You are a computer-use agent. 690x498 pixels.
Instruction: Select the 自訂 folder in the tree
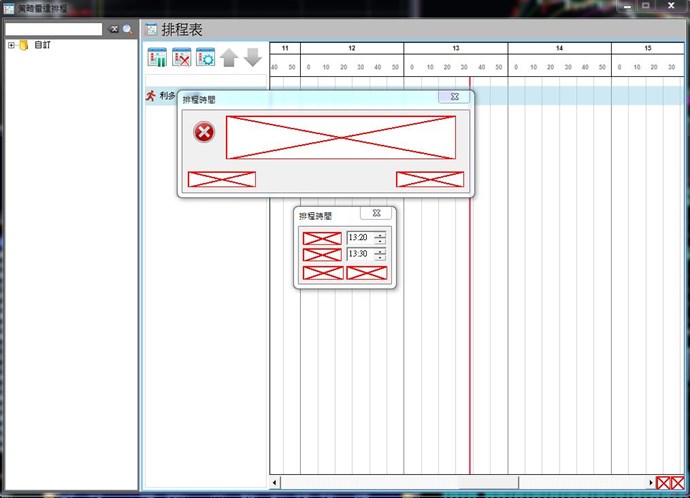coord(41,45)
